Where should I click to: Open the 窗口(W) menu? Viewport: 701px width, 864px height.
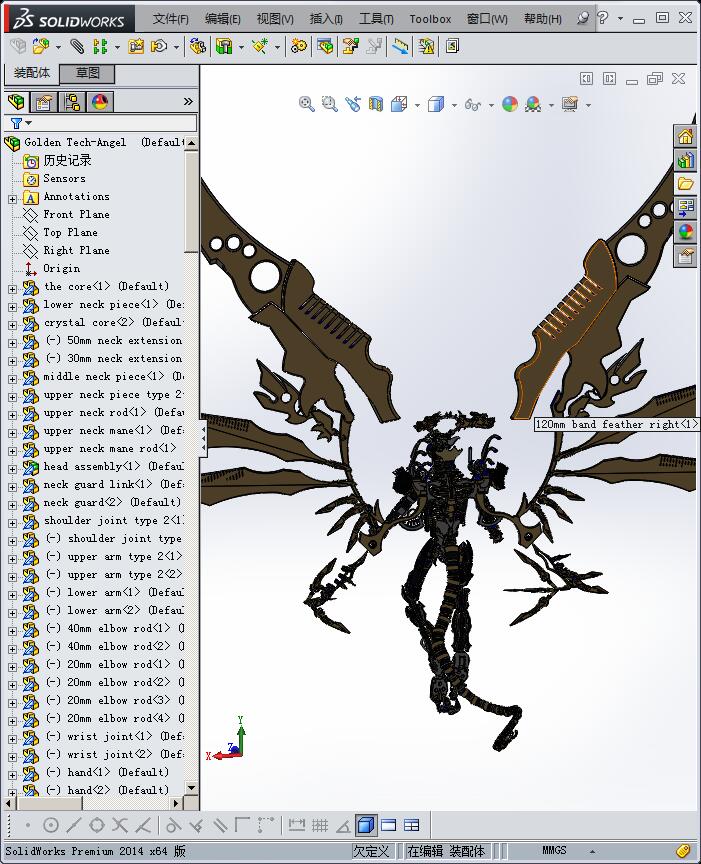[x=487, y=19]
